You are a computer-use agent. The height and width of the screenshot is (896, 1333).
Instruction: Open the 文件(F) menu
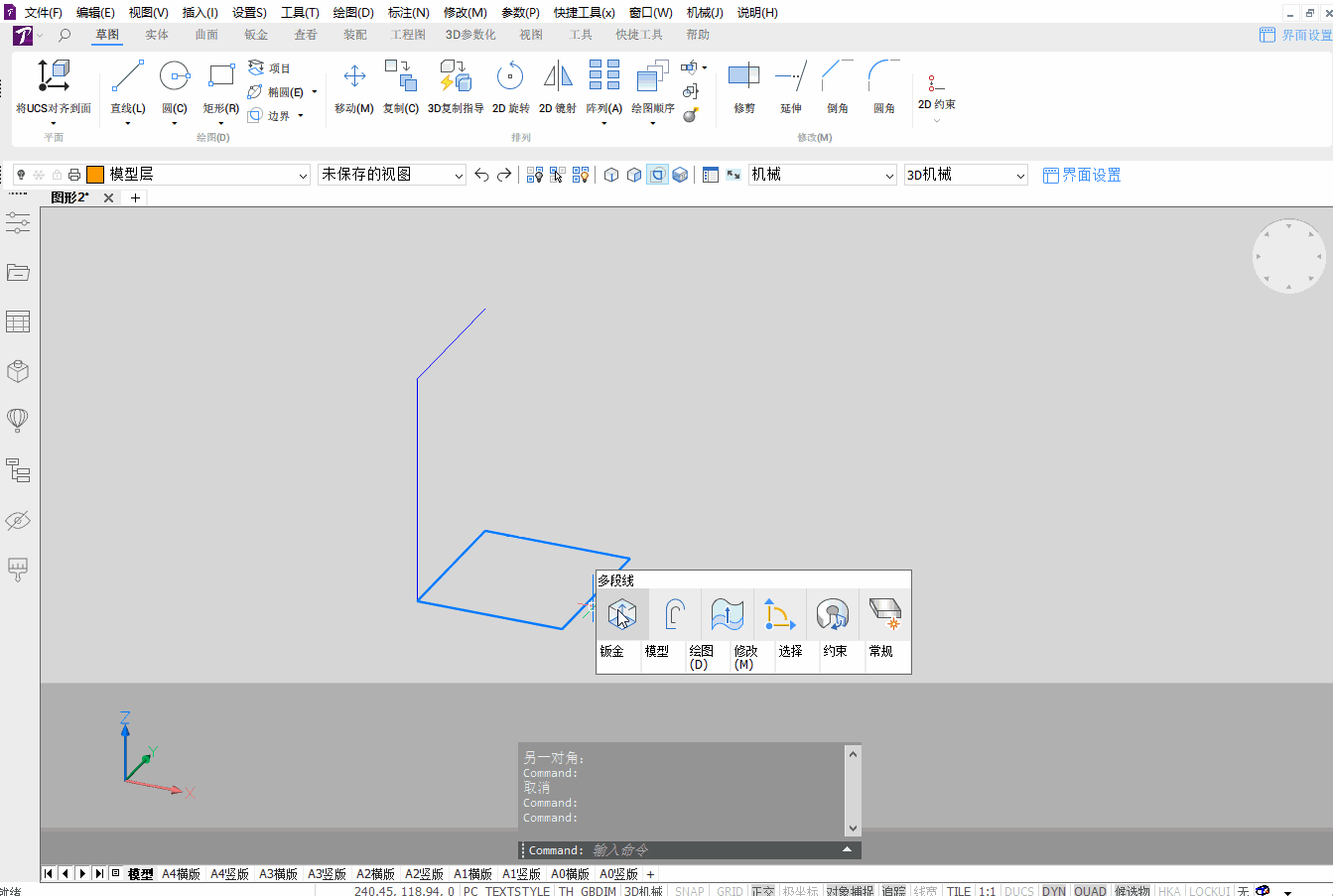(x=43, y=13)
